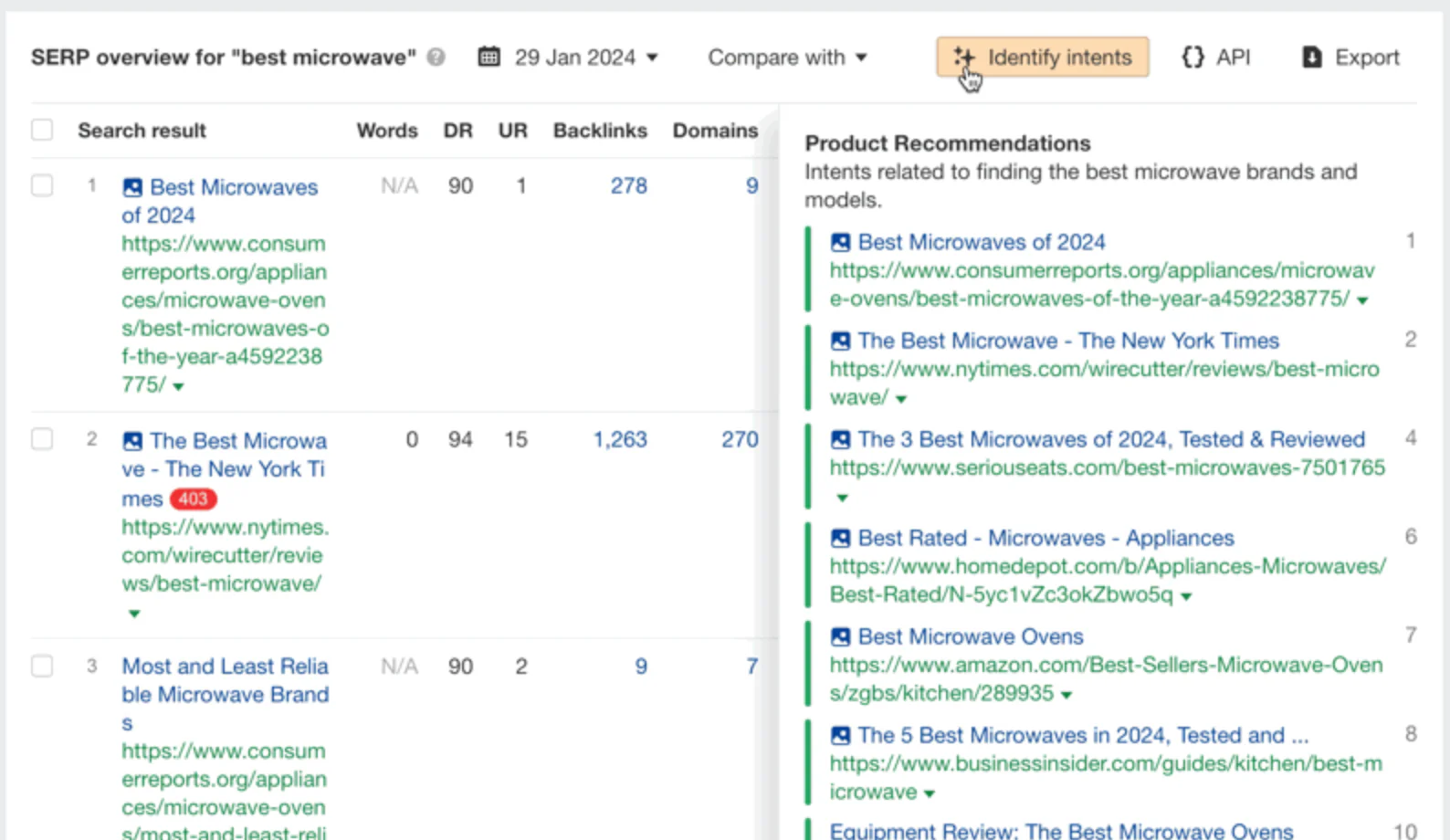Sort the table by the Backlinks column
The image size is (1450, 840).
click(599, 131)
